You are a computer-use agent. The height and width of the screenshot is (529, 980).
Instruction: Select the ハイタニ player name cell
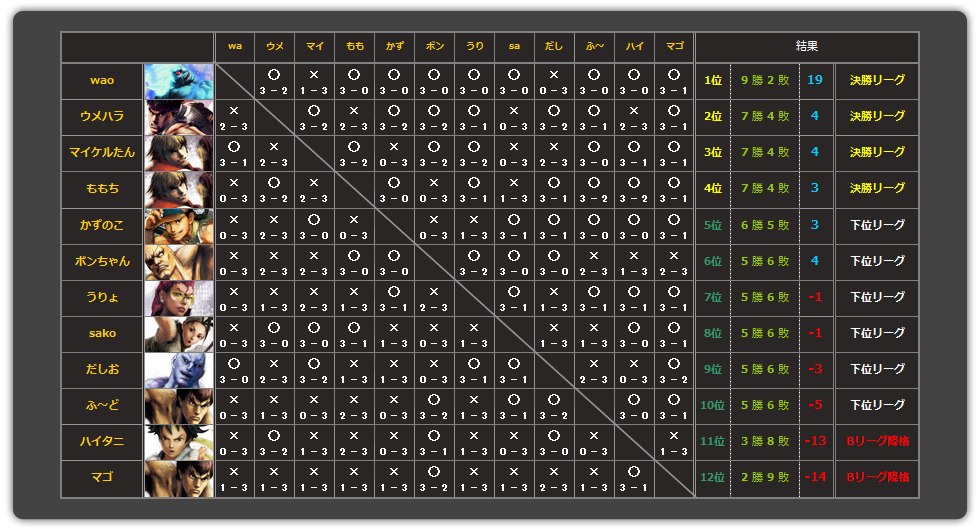click(102, 441)
